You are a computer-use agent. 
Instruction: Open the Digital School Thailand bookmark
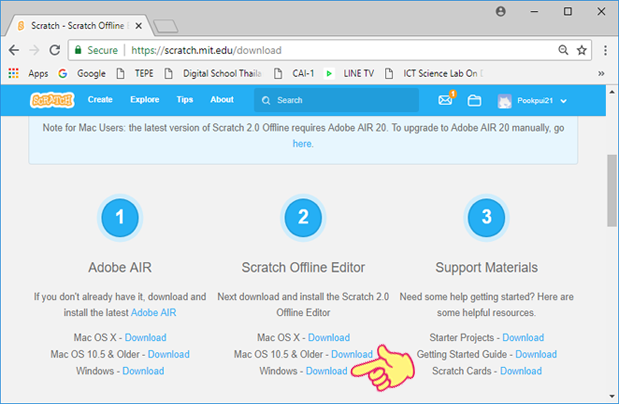(213, 73)
